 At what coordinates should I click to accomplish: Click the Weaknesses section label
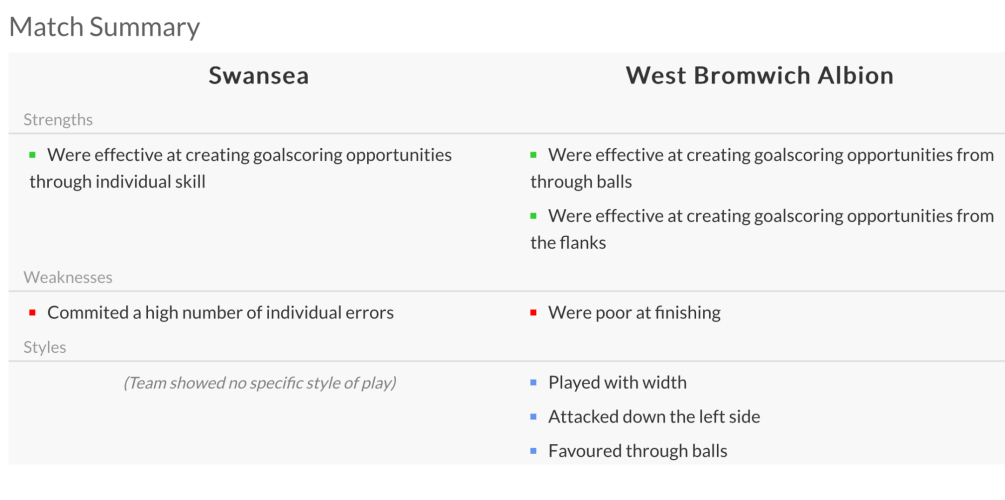pyautogui.click(x=68, y=278)
